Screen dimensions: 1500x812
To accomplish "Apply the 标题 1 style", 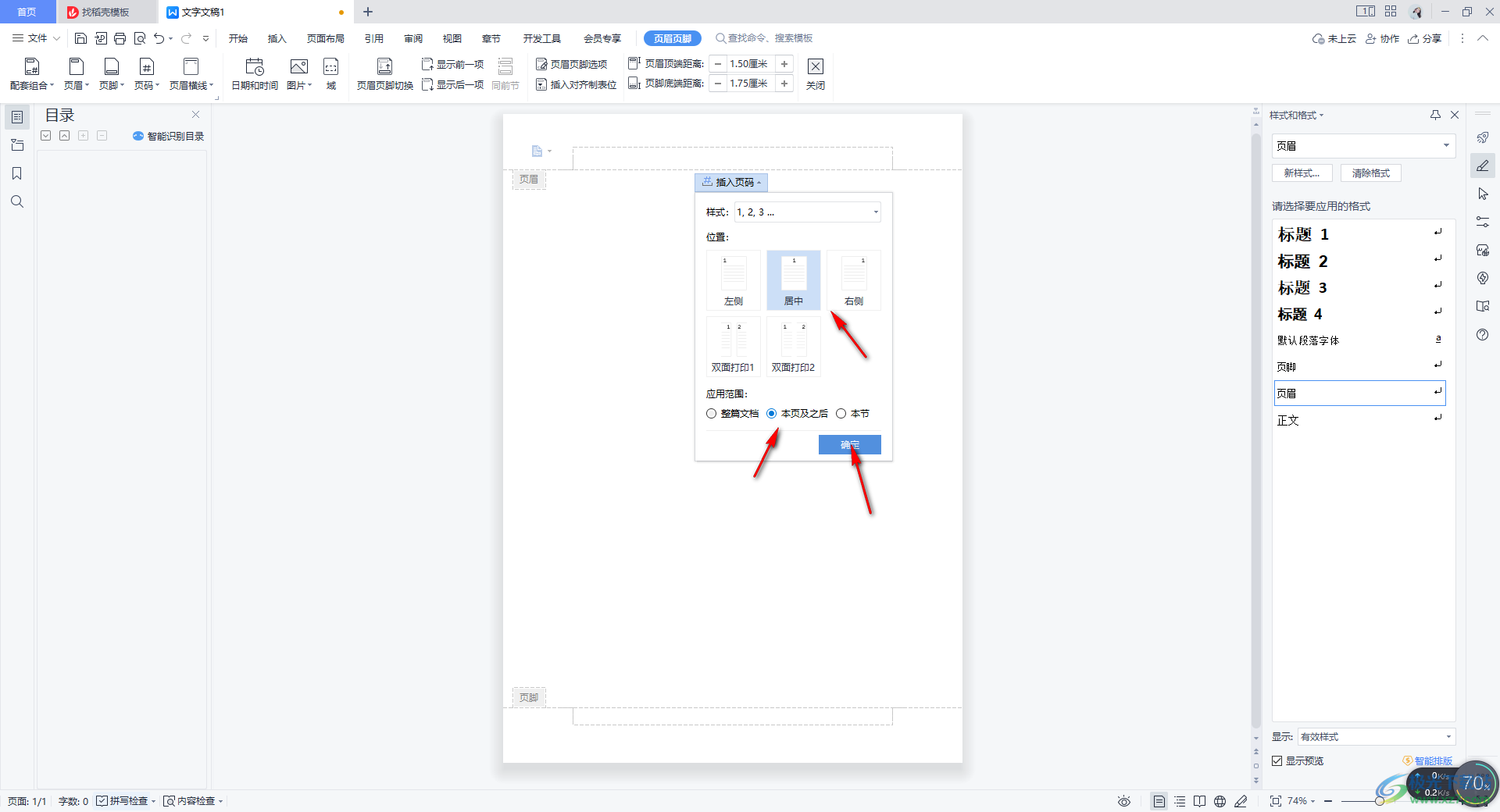I will click(x=1360, y=234).
